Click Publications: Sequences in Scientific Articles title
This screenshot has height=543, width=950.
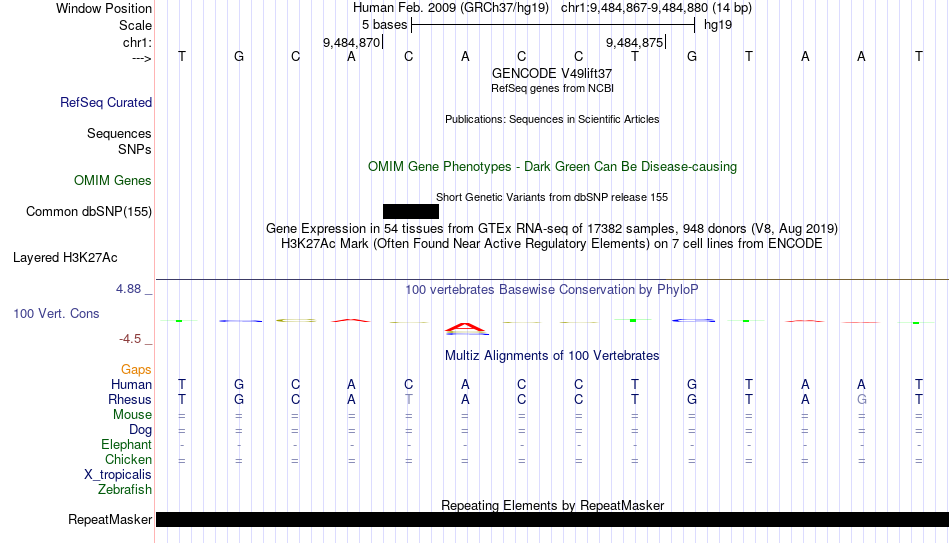[x=552, y=119]
